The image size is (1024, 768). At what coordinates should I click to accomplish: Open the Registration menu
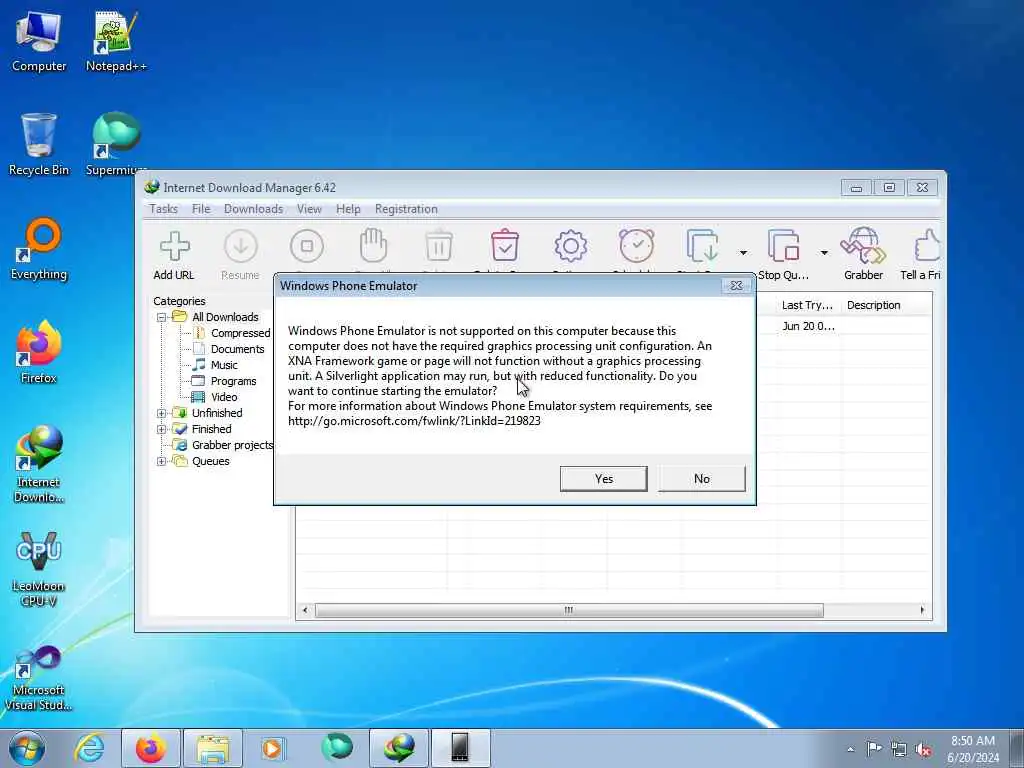406,209
